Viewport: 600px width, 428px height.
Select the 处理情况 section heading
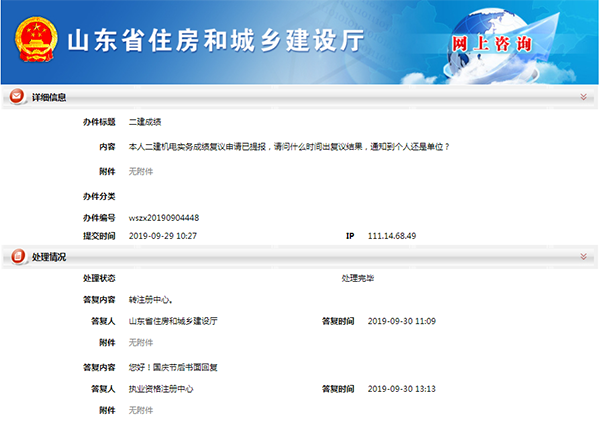[x=49, y=257]
